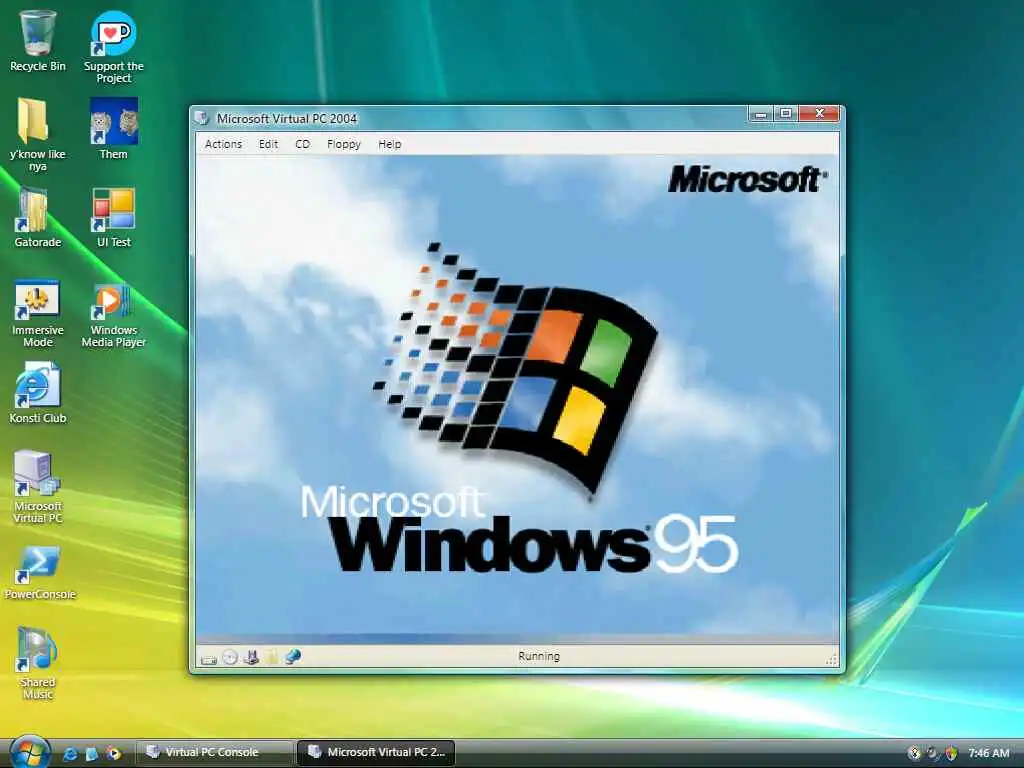The image size is (1024, 768).
Task: Open the Vista Start orb
Action: [x=29, y=752]
